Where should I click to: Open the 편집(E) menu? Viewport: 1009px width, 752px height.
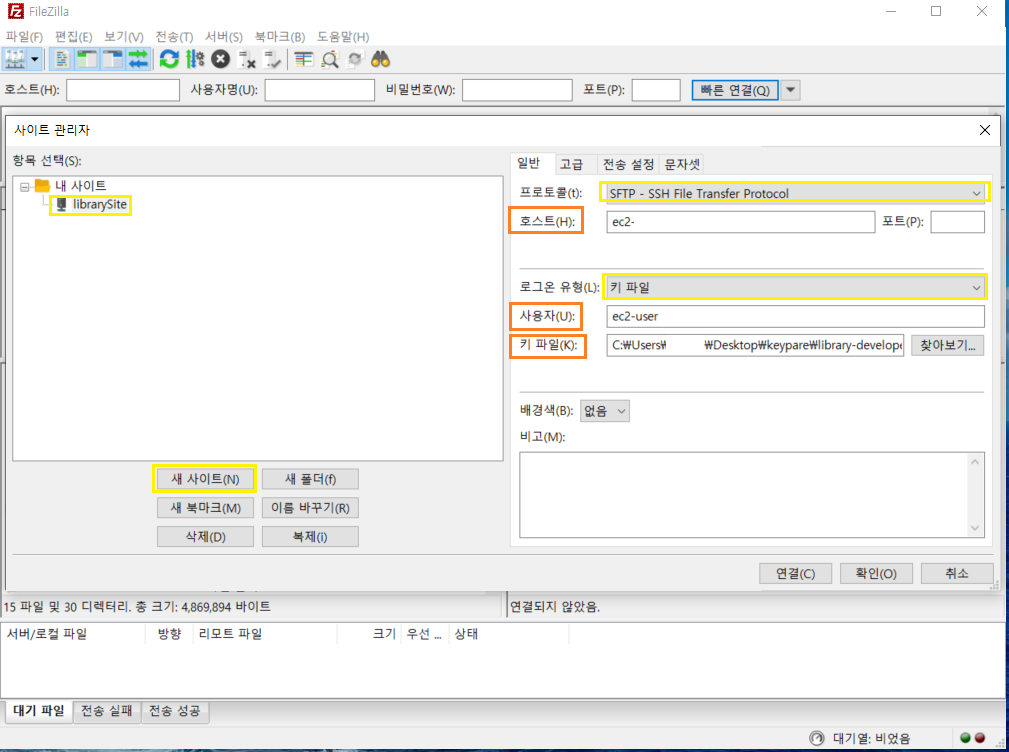[73, 37]
